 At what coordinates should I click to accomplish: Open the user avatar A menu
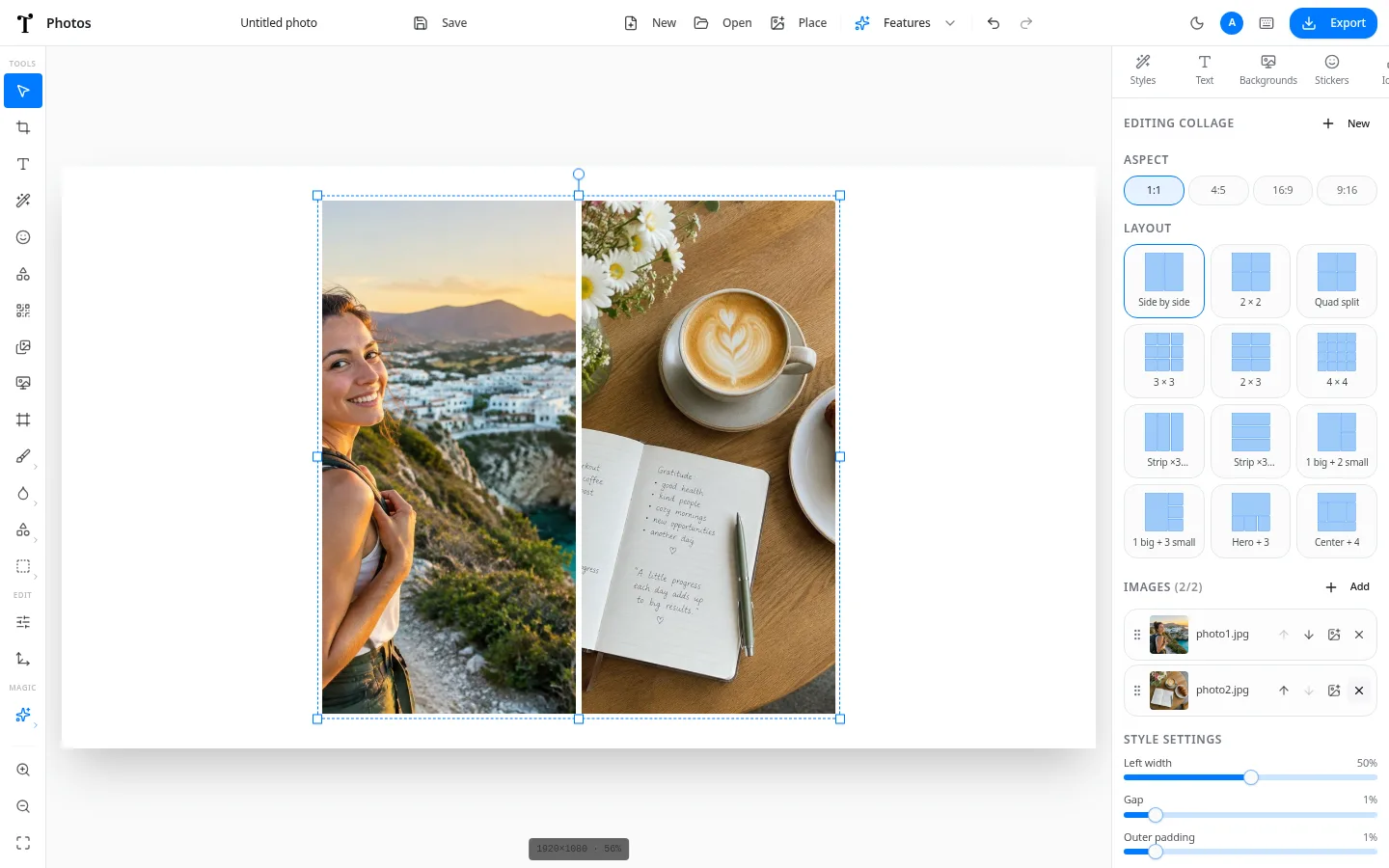point(1232,23)
